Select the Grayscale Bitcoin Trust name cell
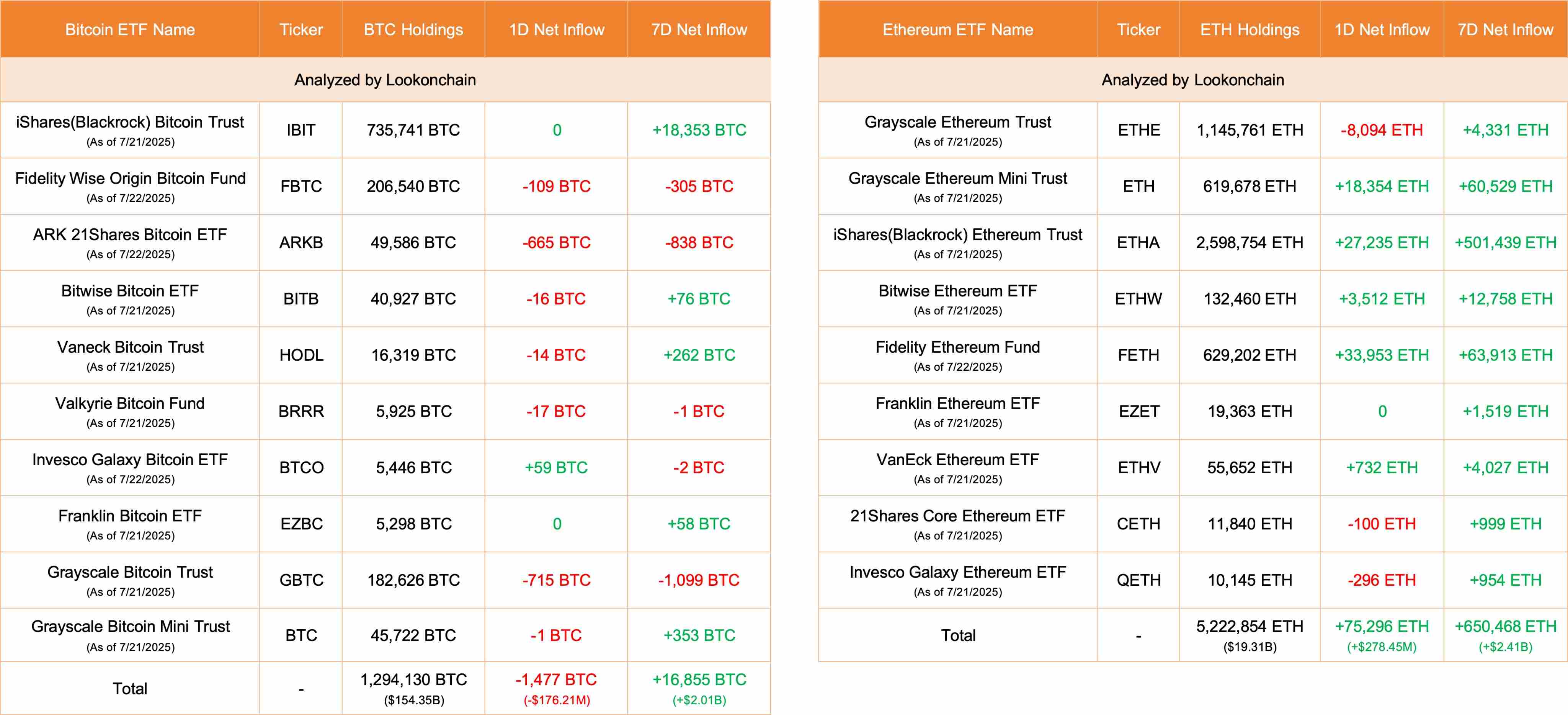The width and height of the screenshot is (1568, 715). (x=130, y=580)
